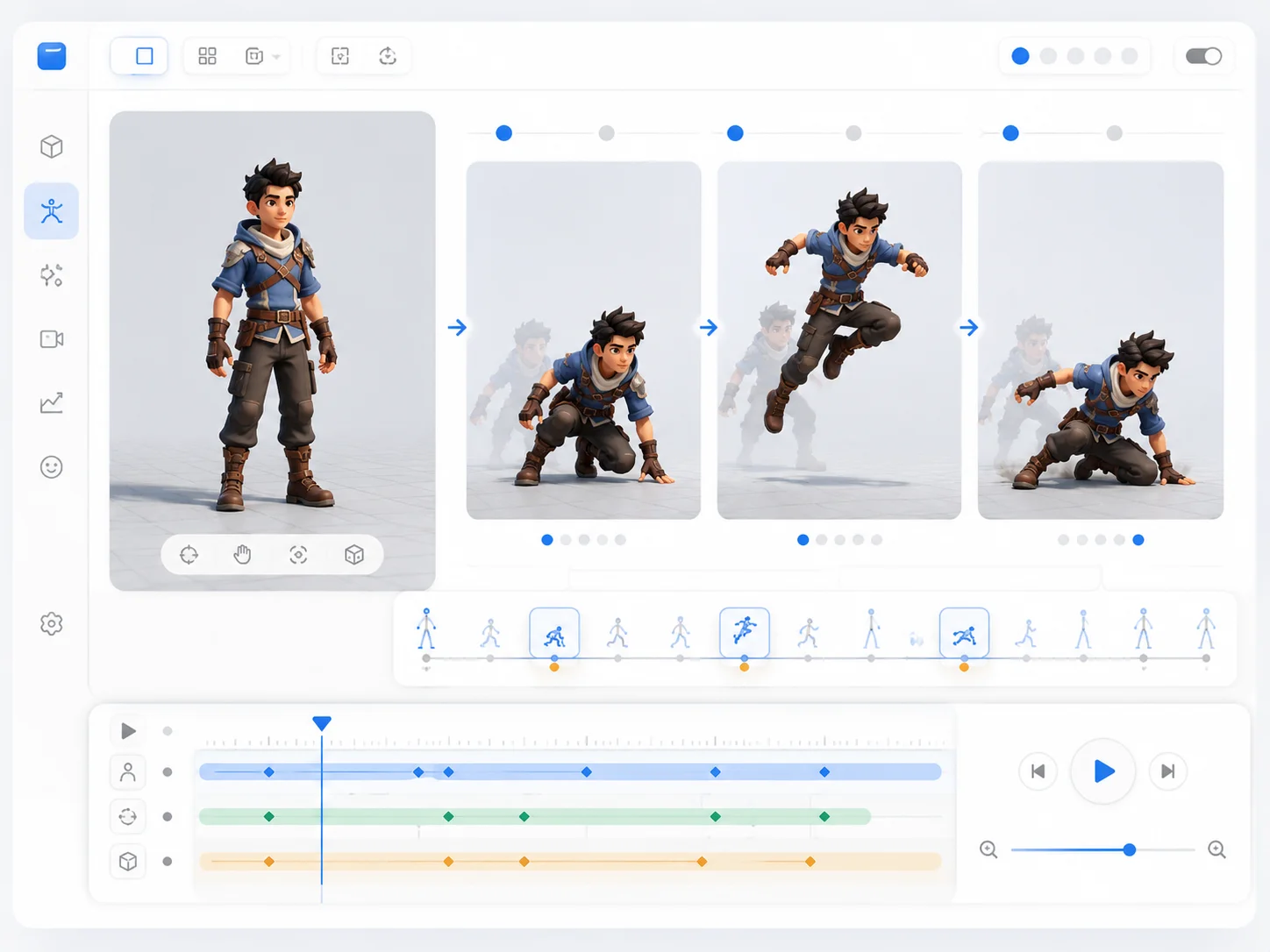This screenshot has width=1270, height=952.
Task: Select the character track person icon
Action: click(x=128, y=772)
